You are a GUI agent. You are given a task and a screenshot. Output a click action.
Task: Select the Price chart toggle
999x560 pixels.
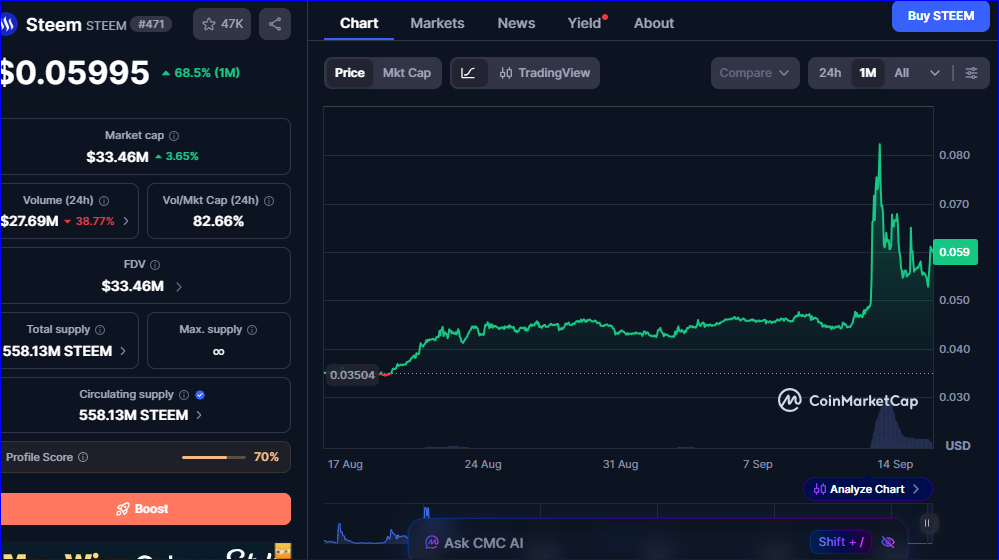click(349, 73)
